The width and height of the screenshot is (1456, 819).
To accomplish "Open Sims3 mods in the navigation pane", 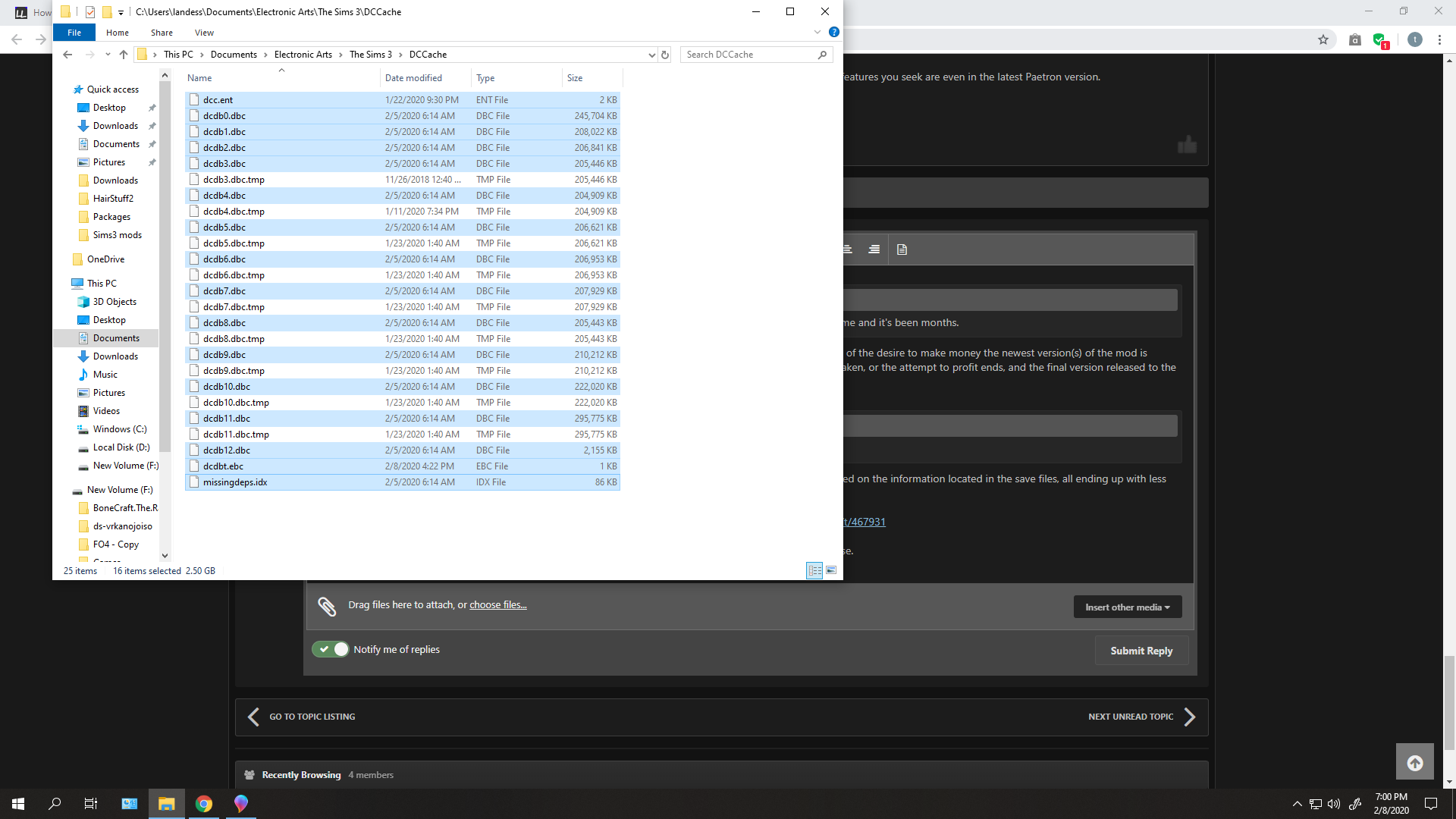I will tap(118, 235).
